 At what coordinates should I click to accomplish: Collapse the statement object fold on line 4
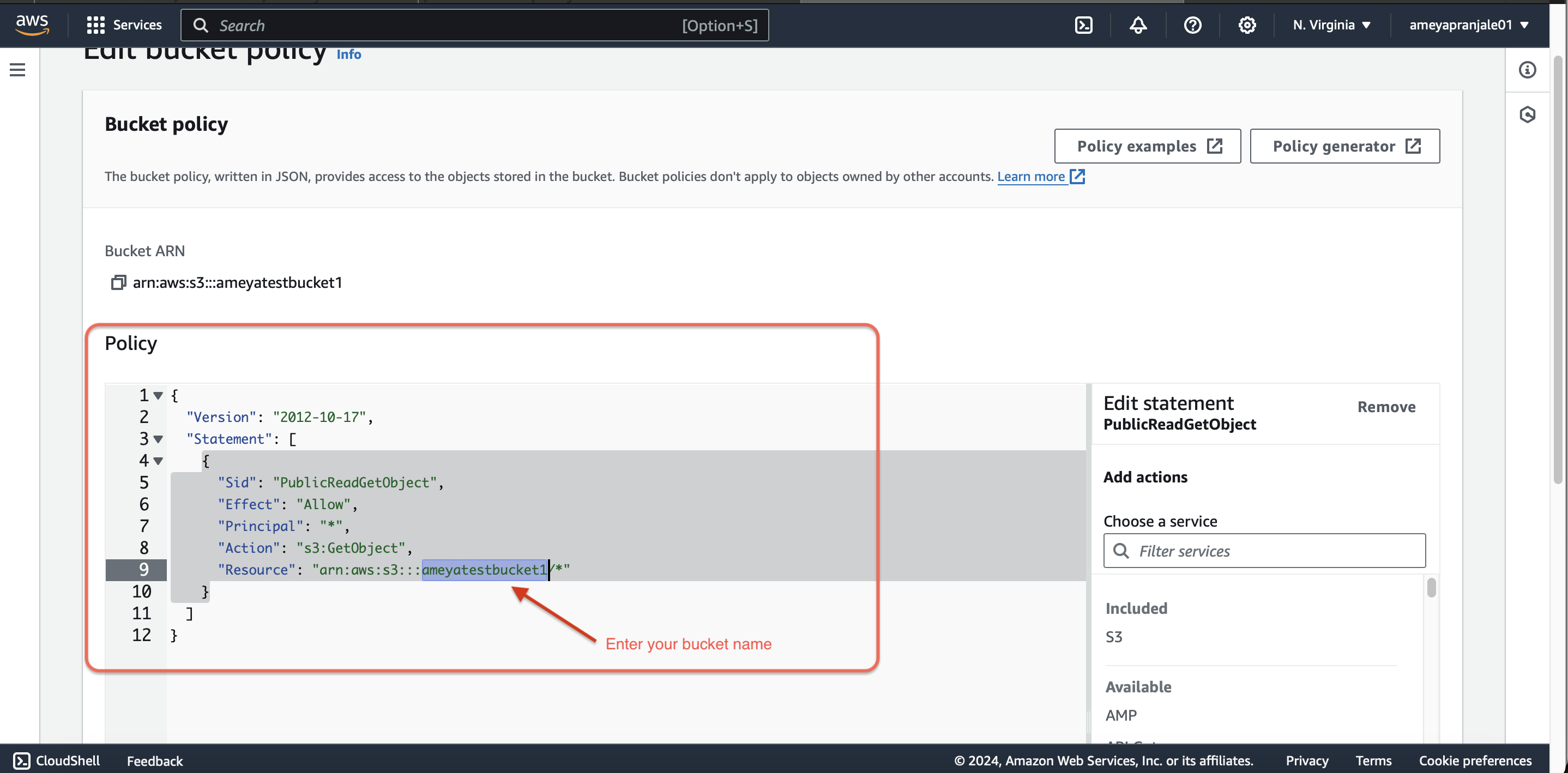158,461
